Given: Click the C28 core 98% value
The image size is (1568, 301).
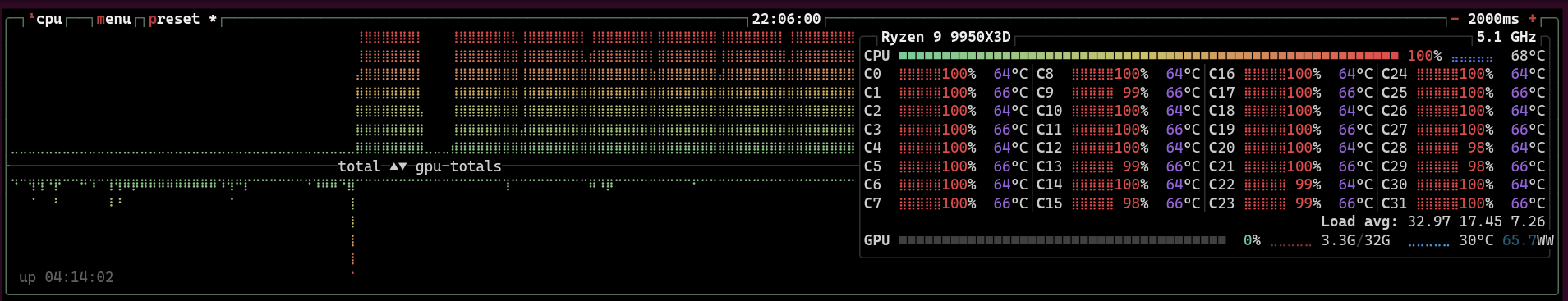Looking at the screenshot, I should (x=1480, y=148).
